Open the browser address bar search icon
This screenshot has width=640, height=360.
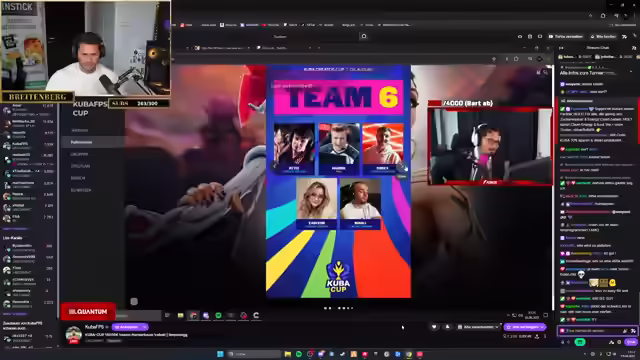(x=364, y=36)
